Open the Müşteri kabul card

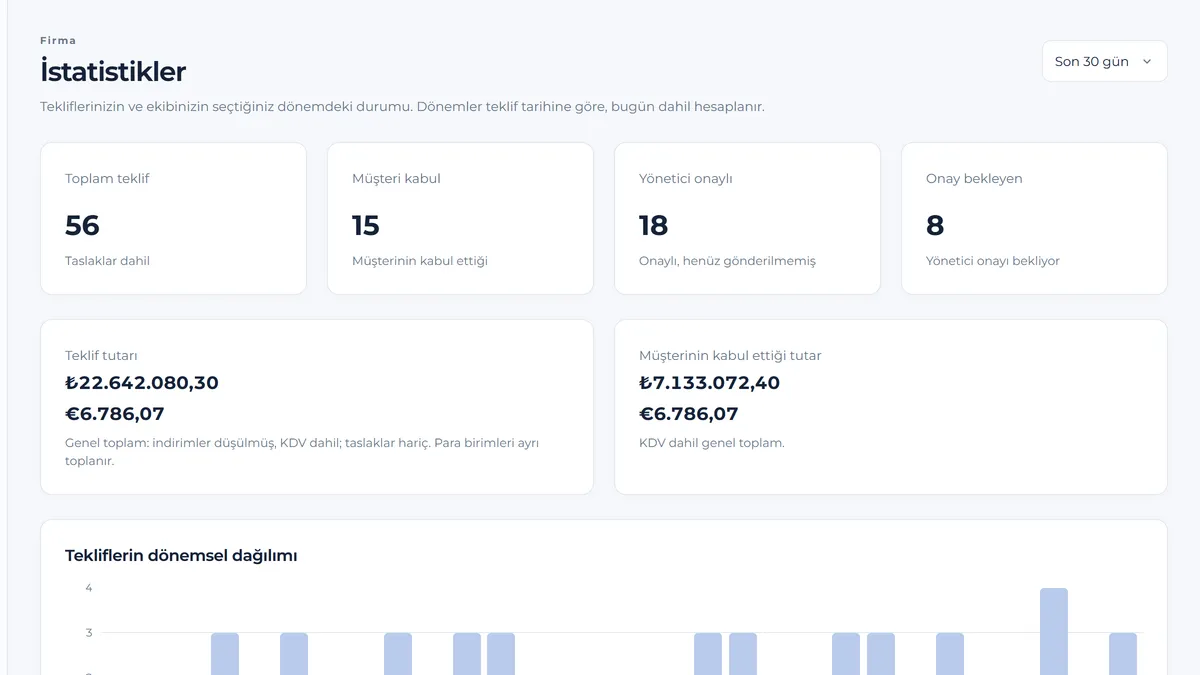pyautogui.click(x=460, y=219)
